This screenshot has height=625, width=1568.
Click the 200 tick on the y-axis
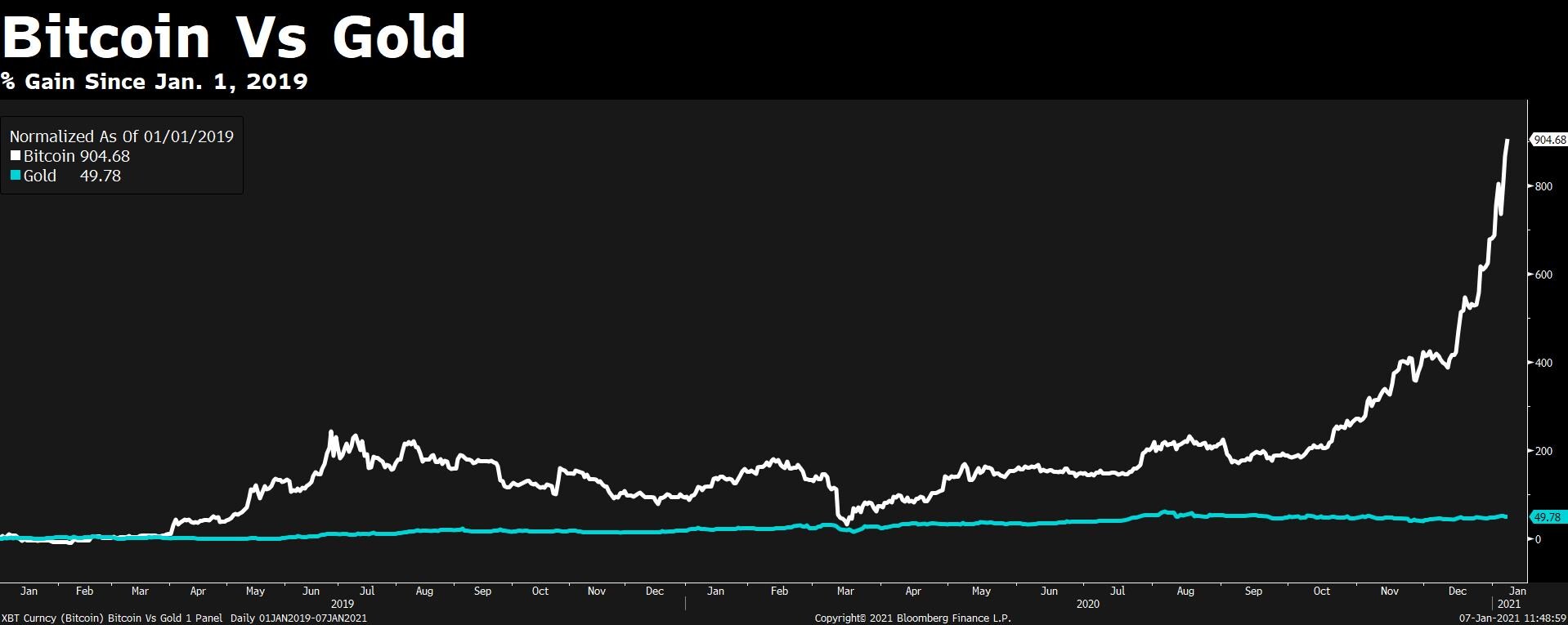[x=1543, y=451]
